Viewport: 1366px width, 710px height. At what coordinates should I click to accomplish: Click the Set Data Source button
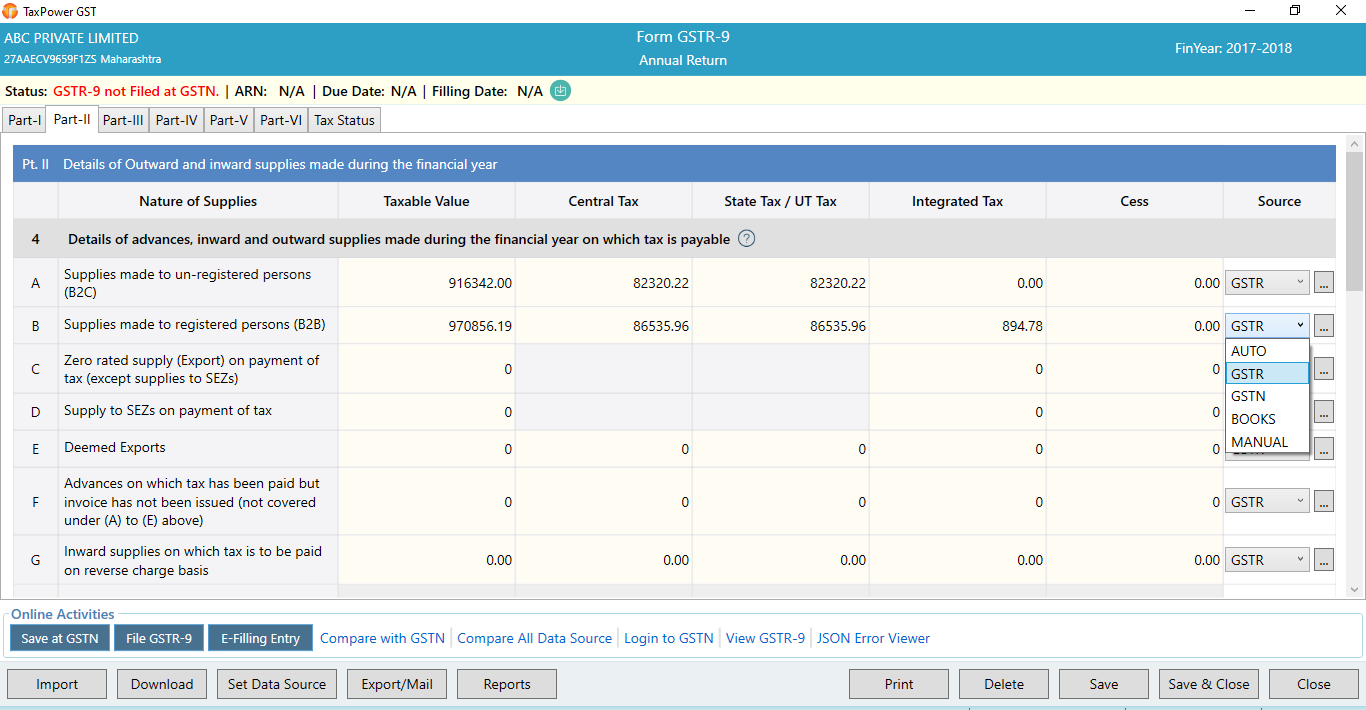click(277, 684)
